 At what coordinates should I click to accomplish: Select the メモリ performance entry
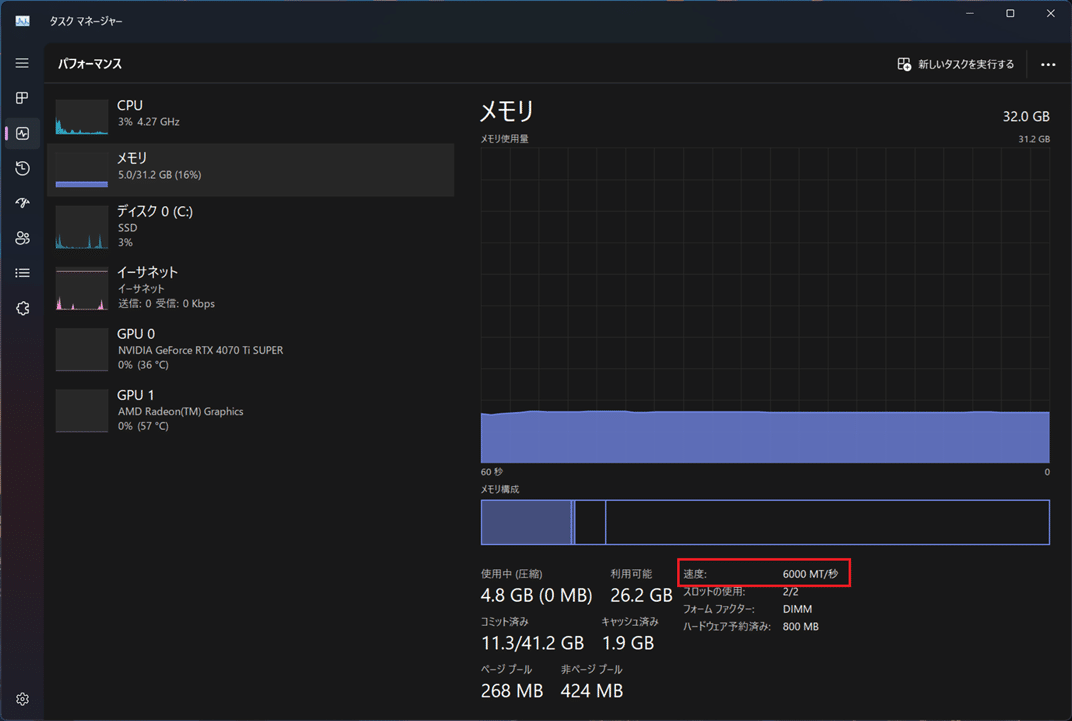coord(251,169)
